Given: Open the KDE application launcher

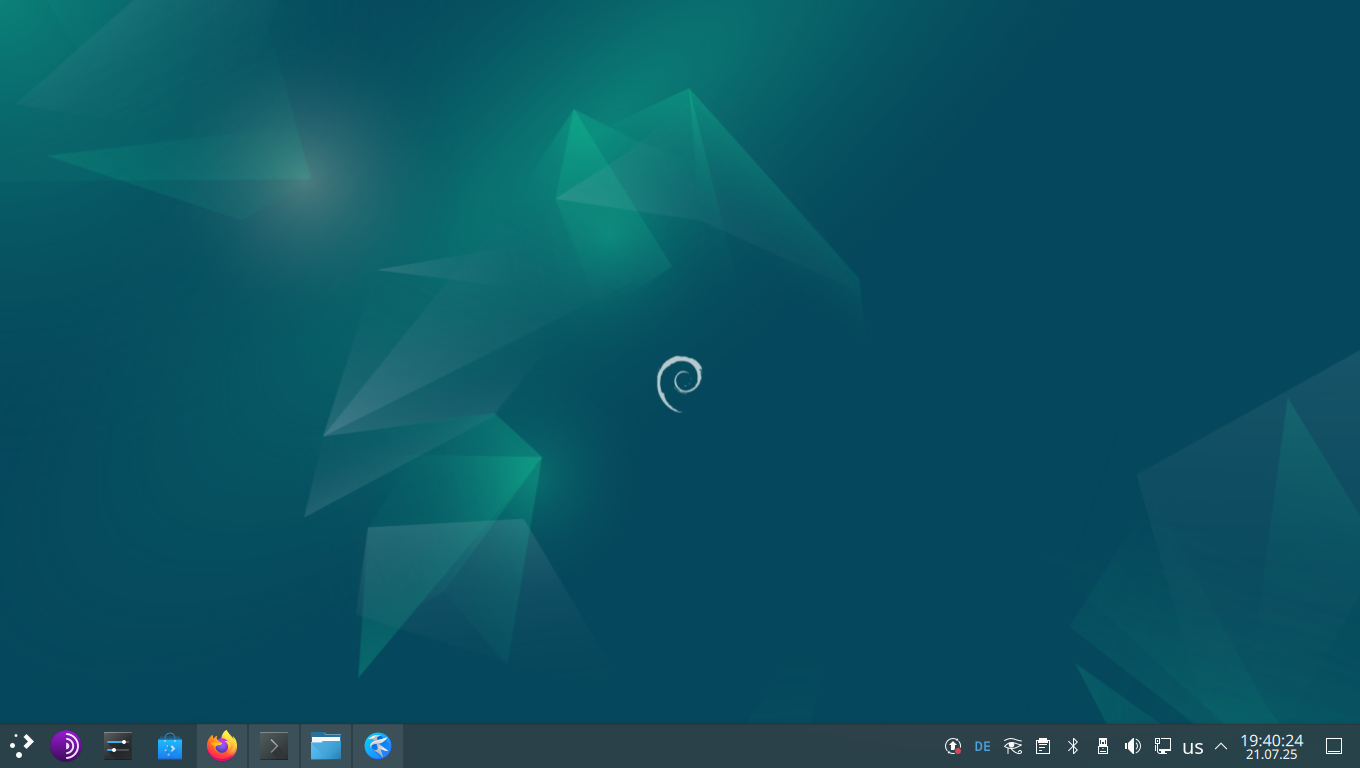Looking at the screenshot, I should (20, 745).
